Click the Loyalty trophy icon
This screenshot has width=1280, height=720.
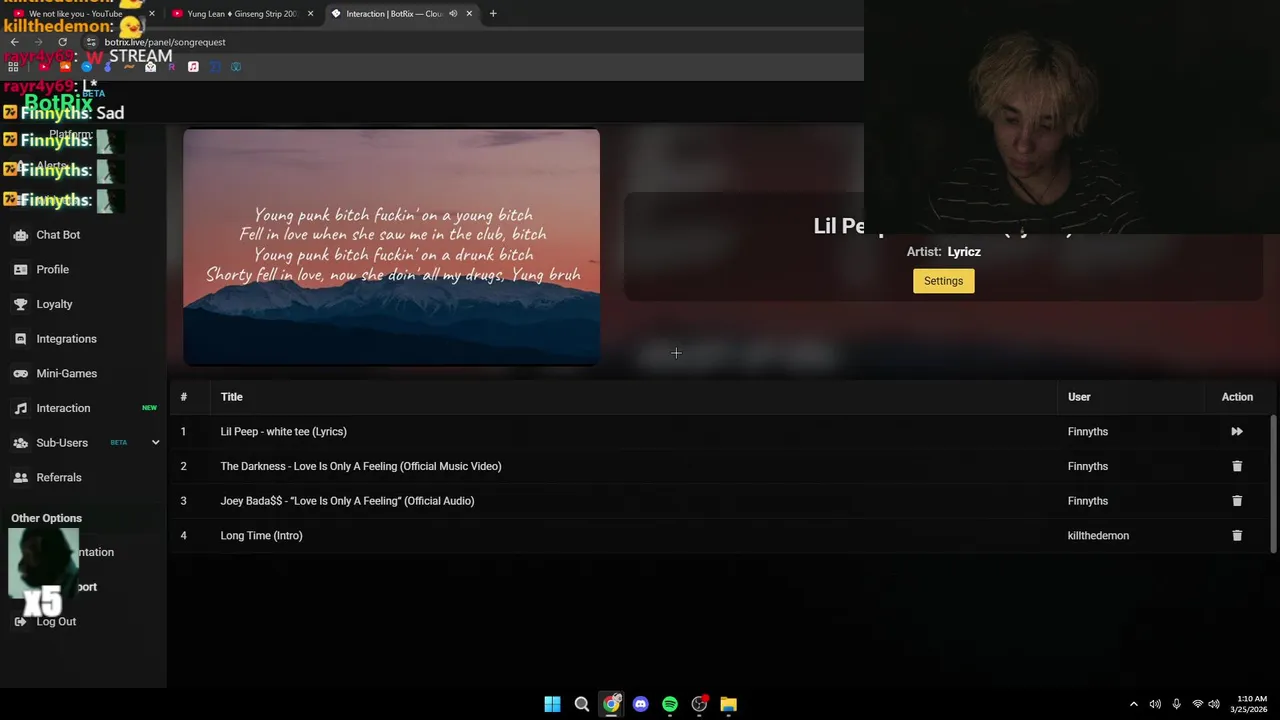(x=20, y=304)
